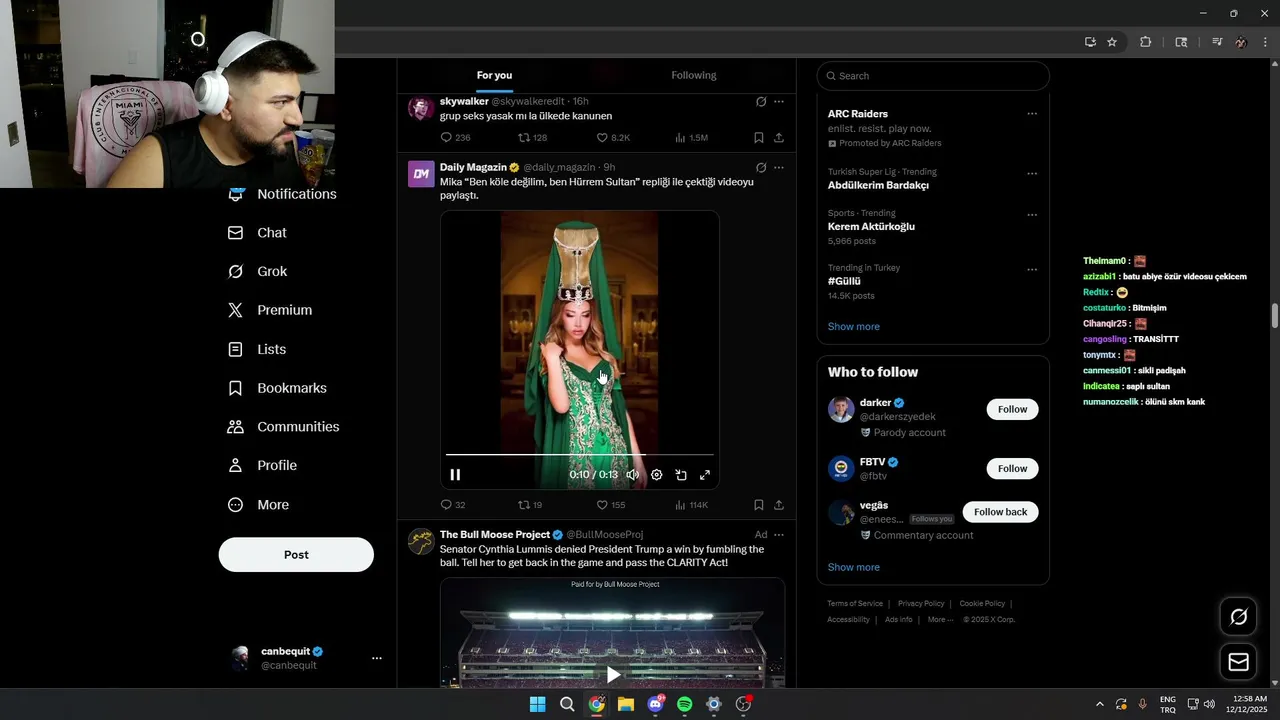Enter fullscreen for the video
The image size is (1280, 720).
coord(705,475)
